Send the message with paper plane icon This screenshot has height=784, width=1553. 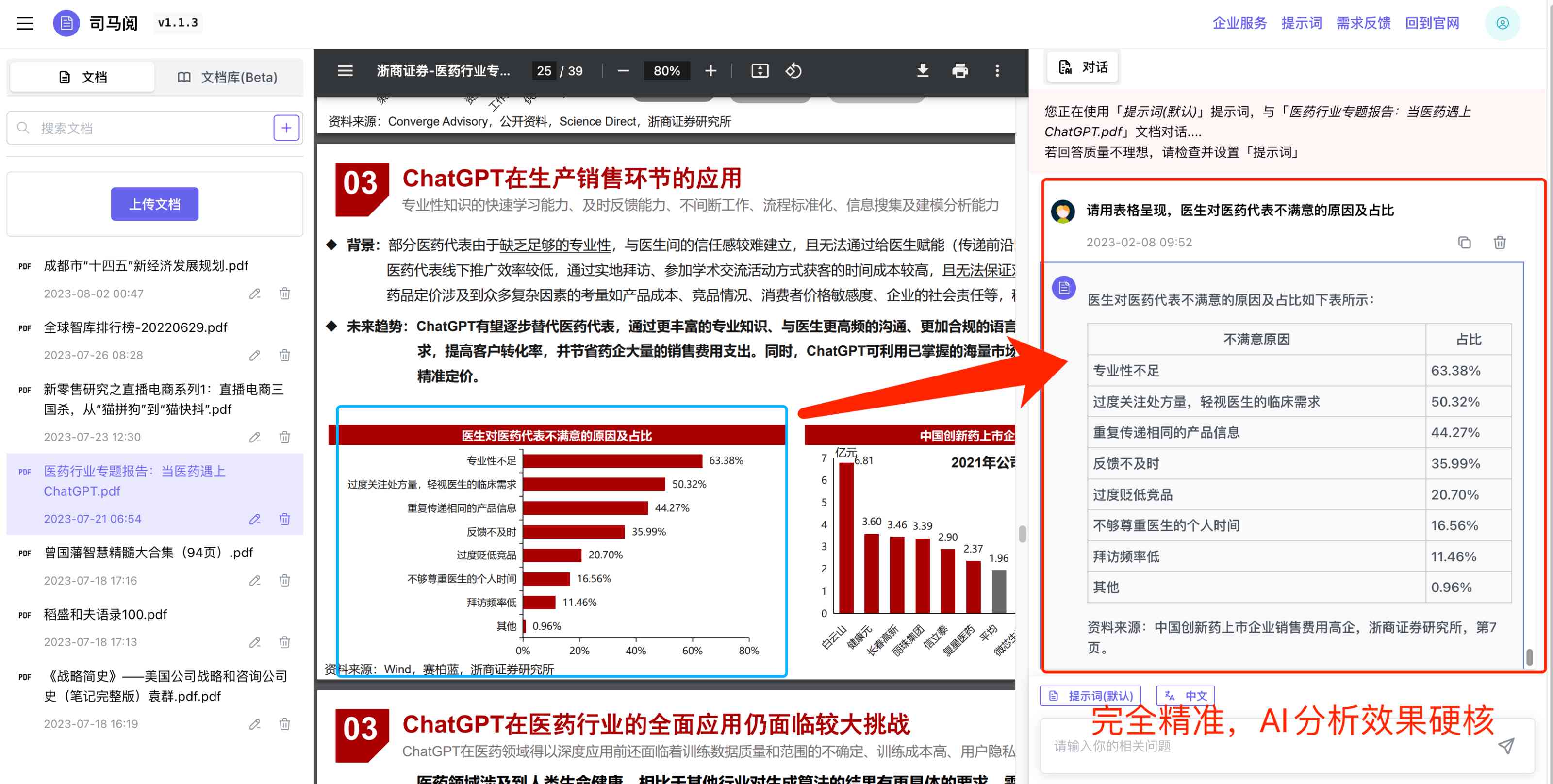[x=1506, y=746]
